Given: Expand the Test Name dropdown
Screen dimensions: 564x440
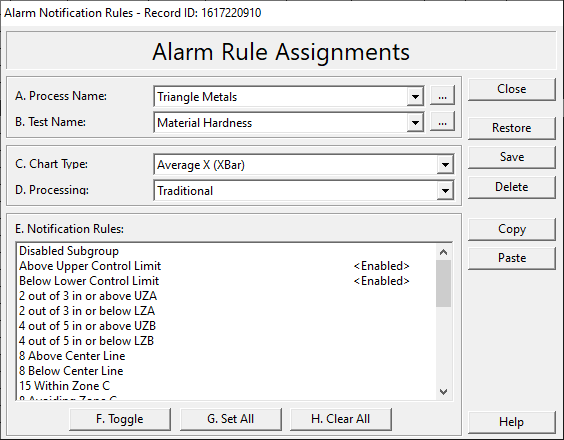Looking at the screenshot, I should coord(415,122).
